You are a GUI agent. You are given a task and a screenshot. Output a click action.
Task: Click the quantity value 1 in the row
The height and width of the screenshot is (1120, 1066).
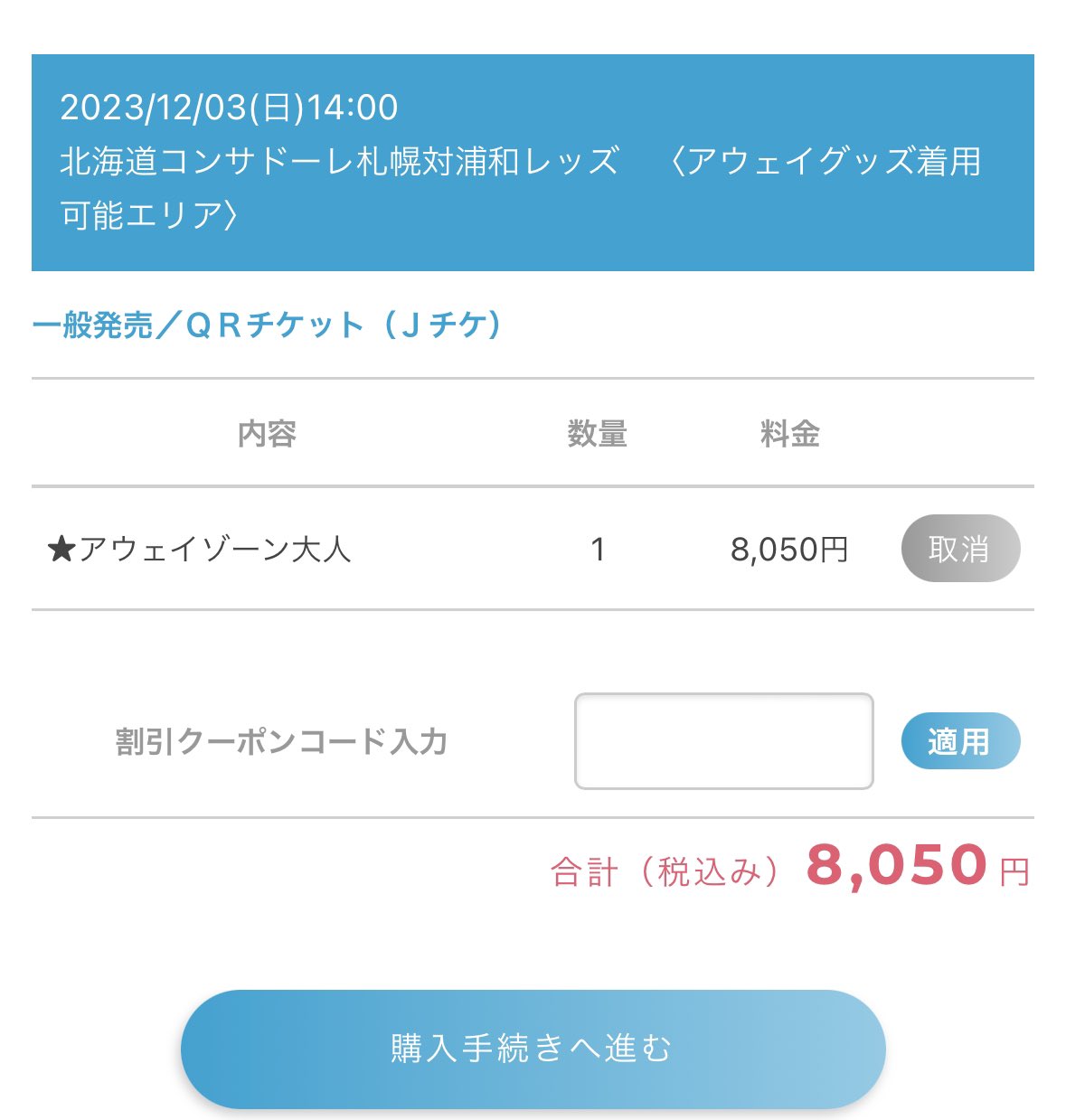[x=598, y=550]
